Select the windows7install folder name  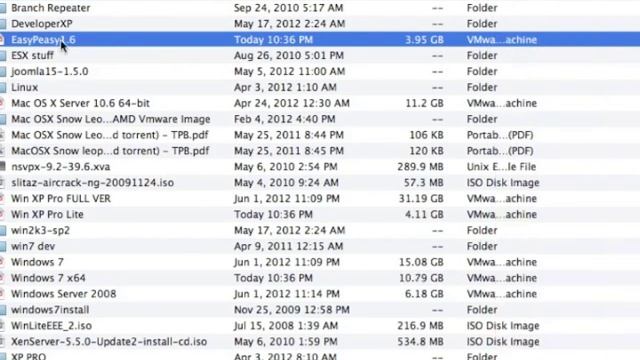[x=50, y=310]
